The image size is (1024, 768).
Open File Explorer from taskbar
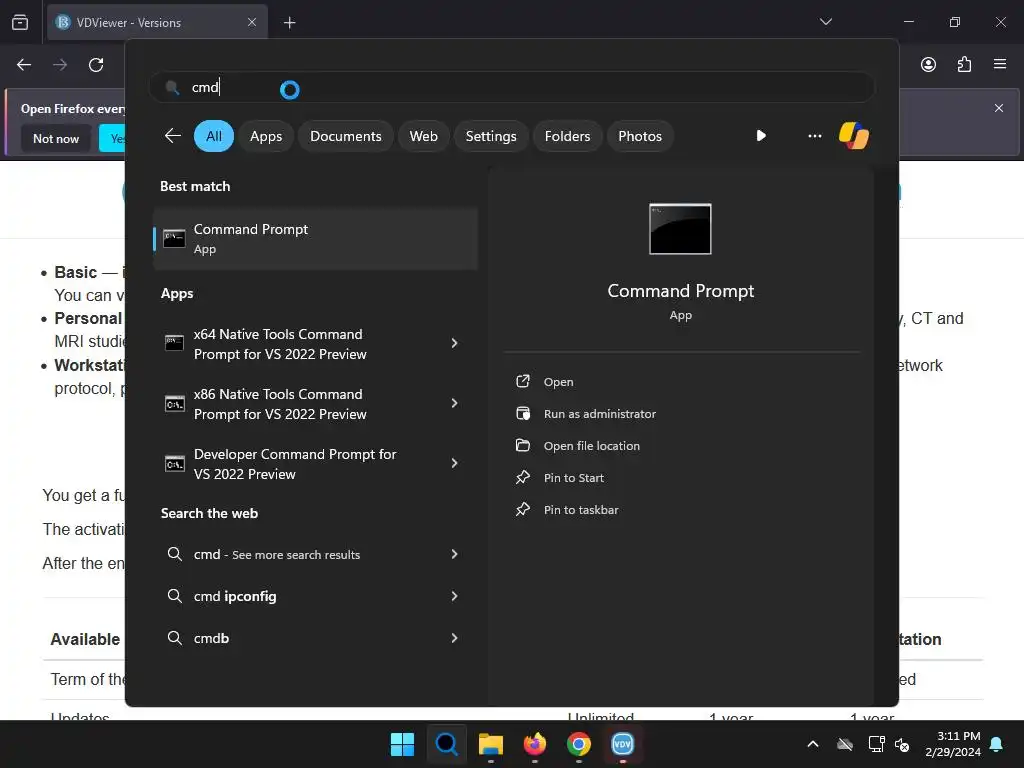(x=490, y=744)
